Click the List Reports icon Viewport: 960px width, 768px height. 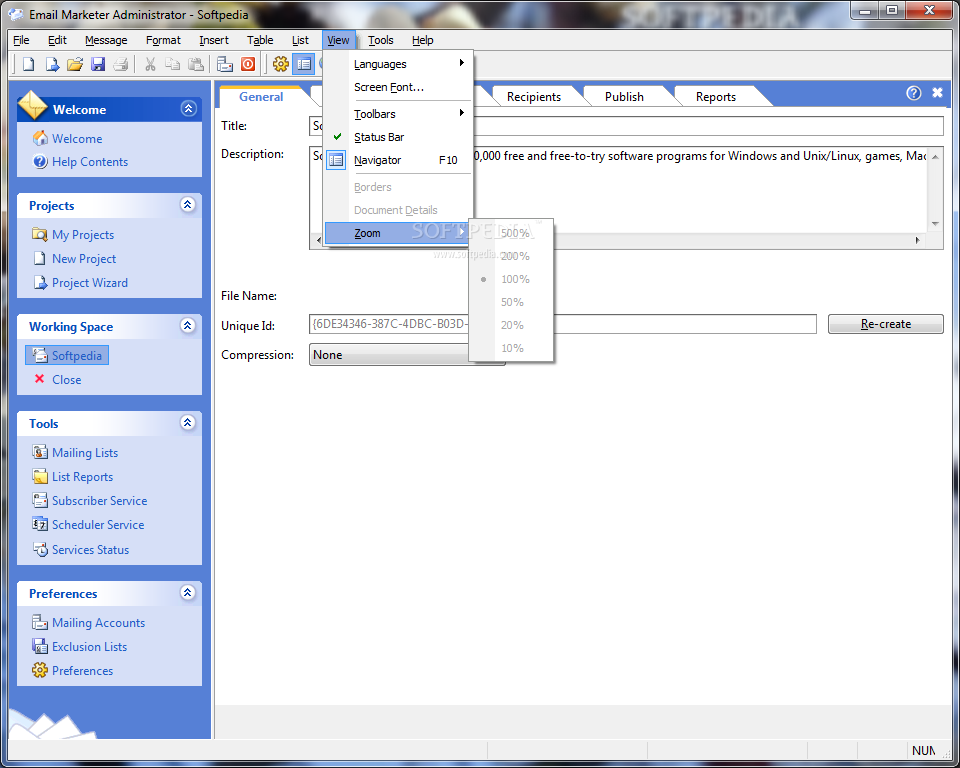pos(40,476)
